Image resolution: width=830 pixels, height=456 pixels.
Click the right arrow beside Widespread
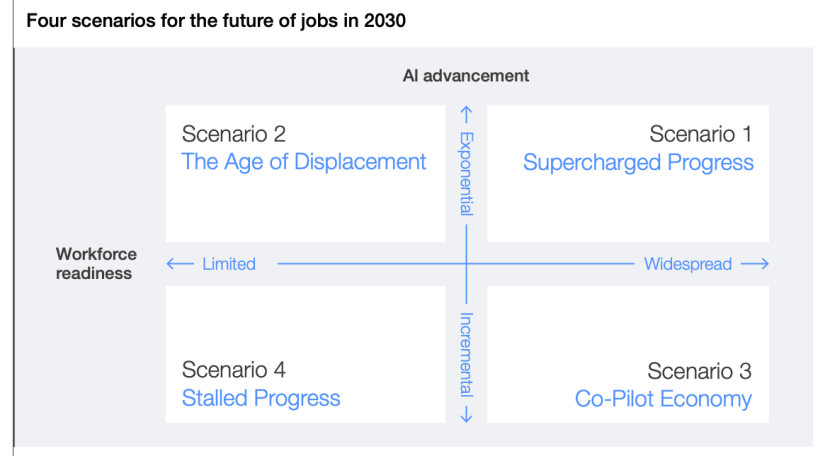[x=755, y=265]
